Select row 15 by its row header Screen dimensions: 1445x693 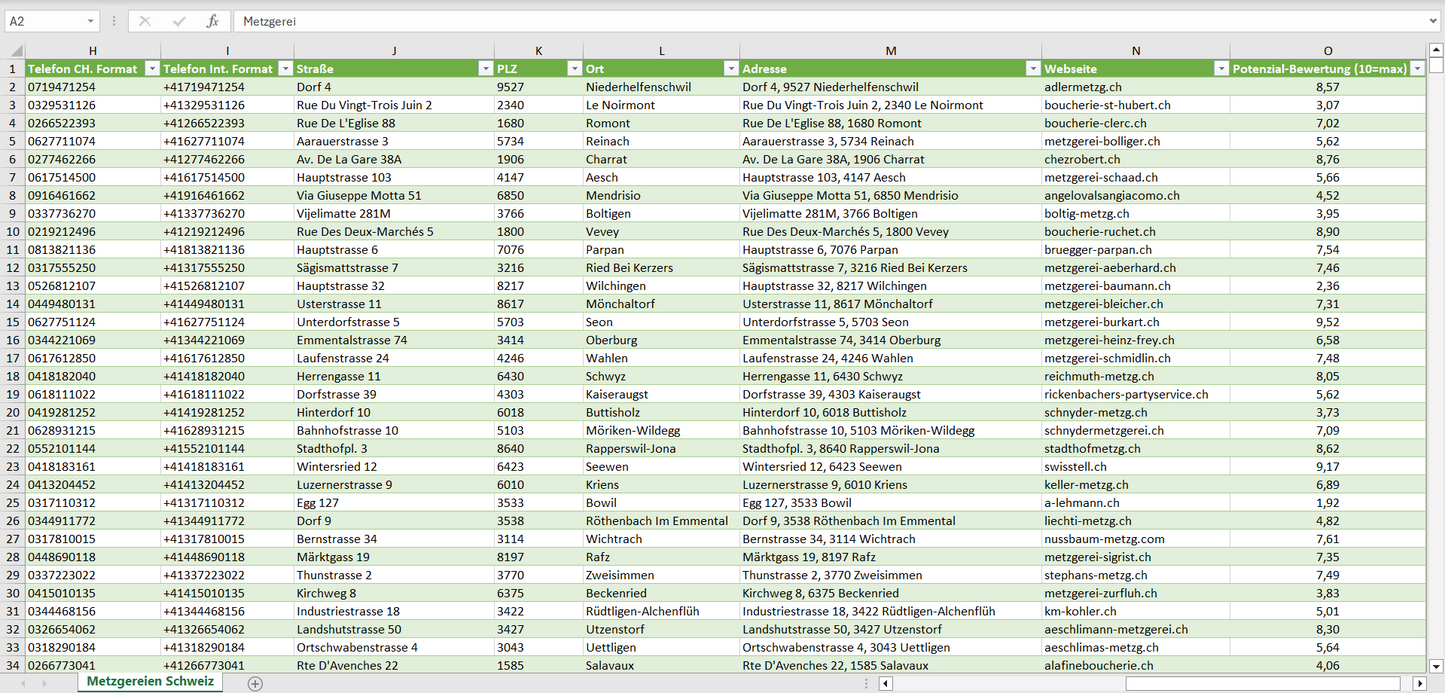pos(13,322)
